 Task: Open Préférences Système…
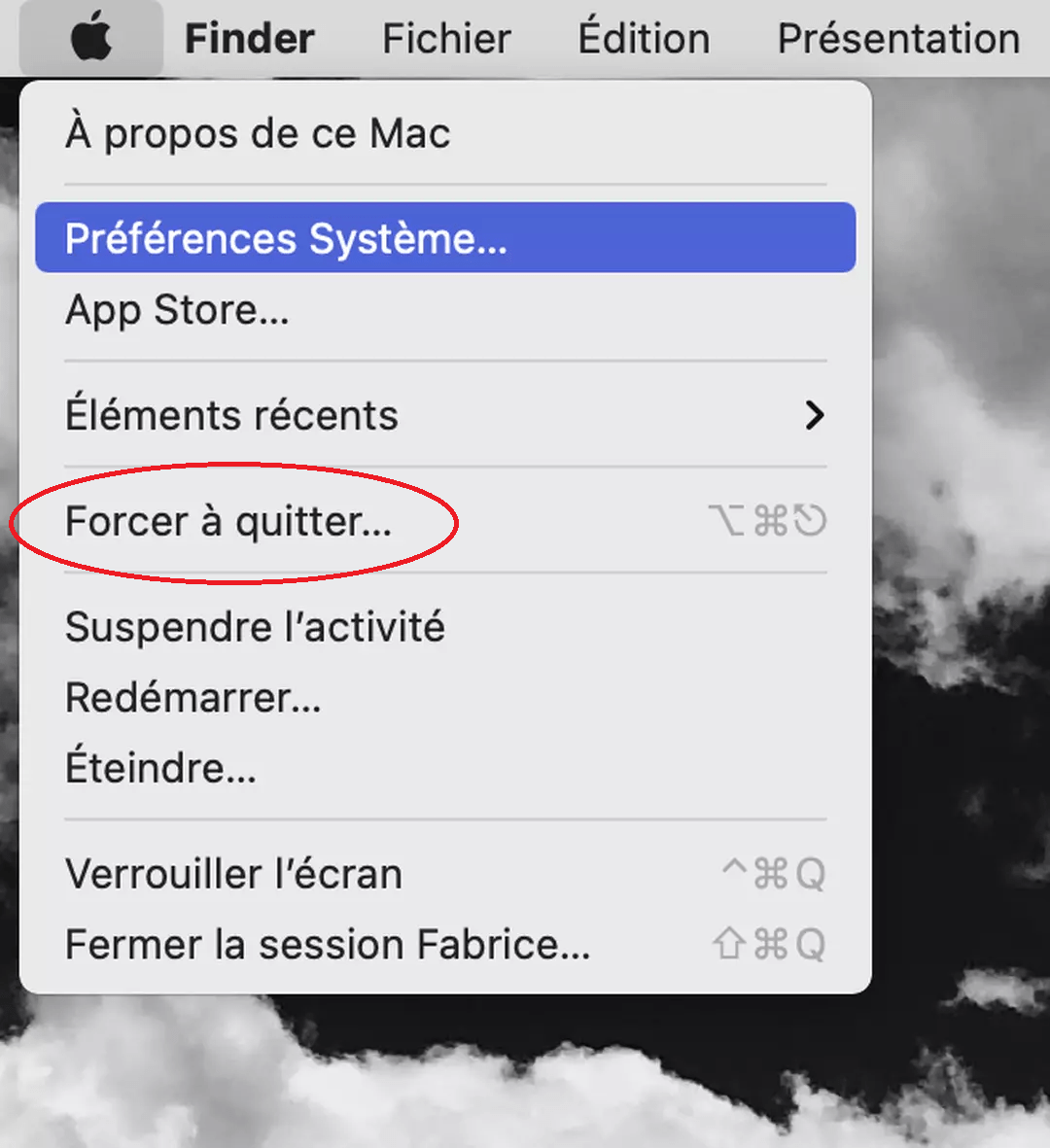click(x=445, y=238)
